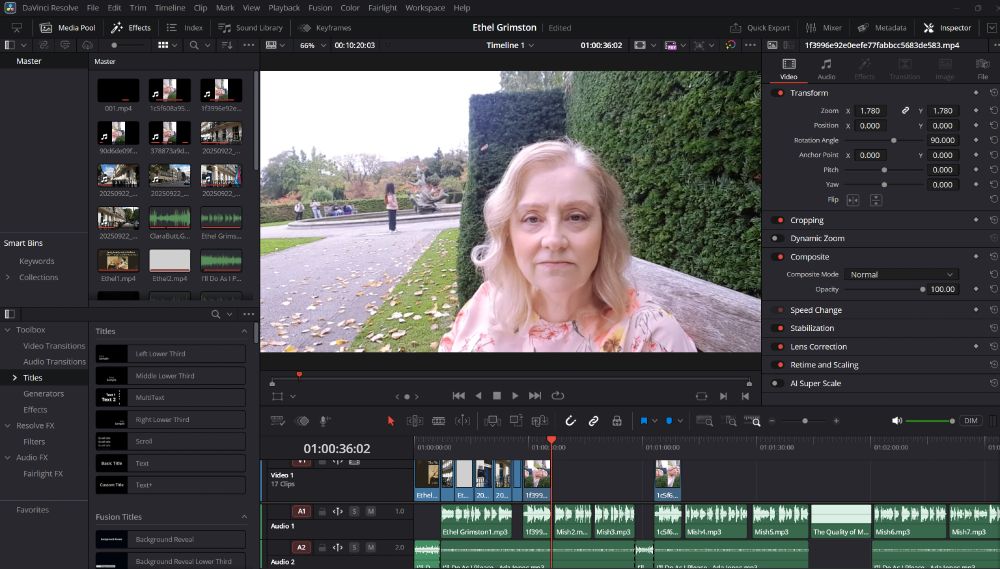Open the Playback menu
This screenshot has height=569, width=1000.
tap(284, 8)
